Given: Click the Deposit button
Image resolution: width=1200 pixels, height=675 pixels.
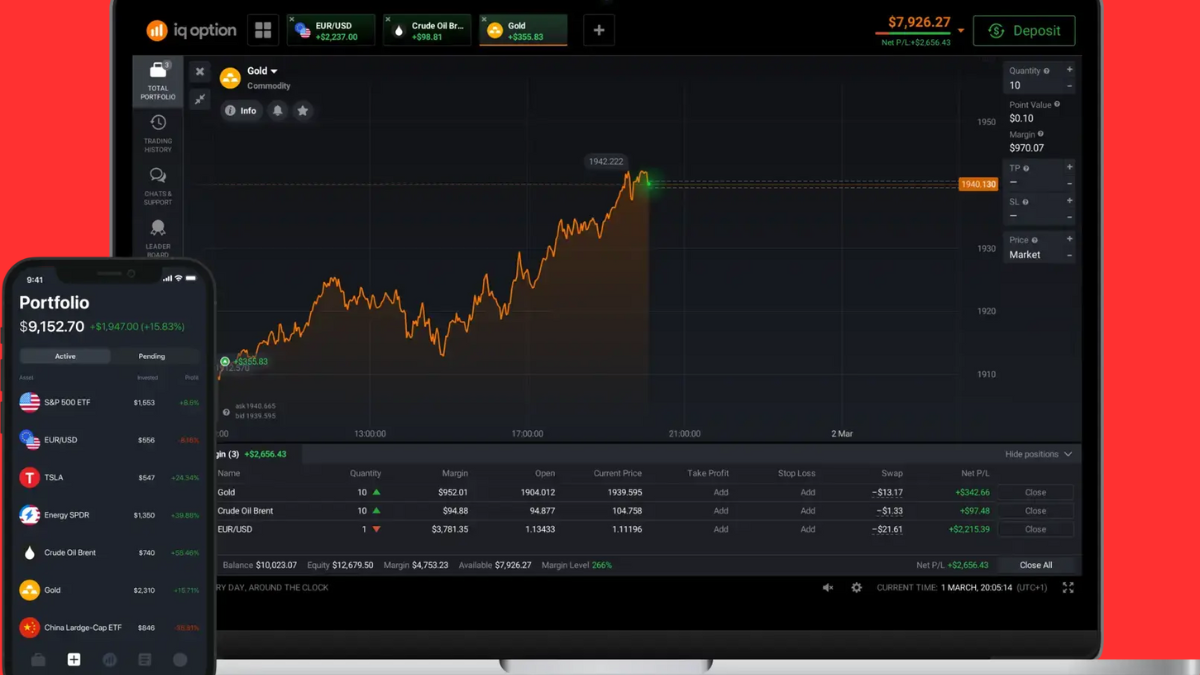Looking at the screenshot, I should [x=1024, y=31].
